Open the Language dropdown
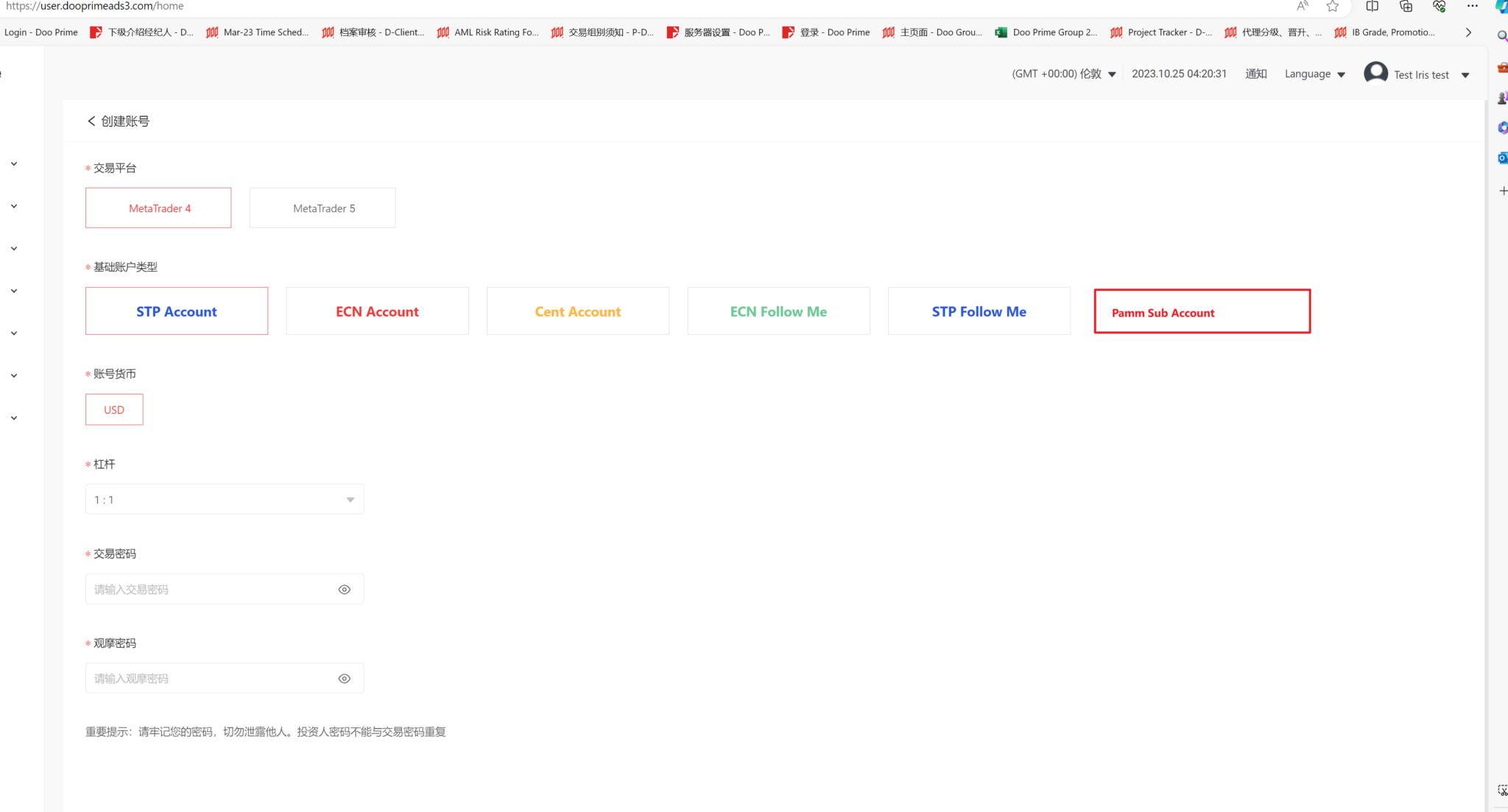The width and height of the screenshot is (1508, 812). pos(1314,74)
